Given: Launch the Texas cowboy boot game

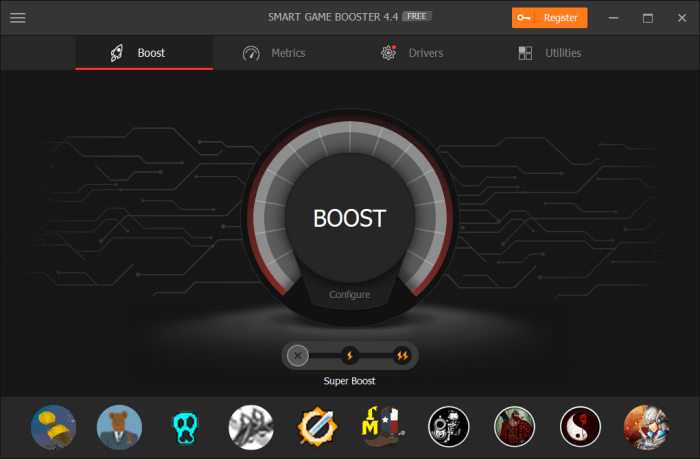Looking at the screenshot, I should 383,427.
